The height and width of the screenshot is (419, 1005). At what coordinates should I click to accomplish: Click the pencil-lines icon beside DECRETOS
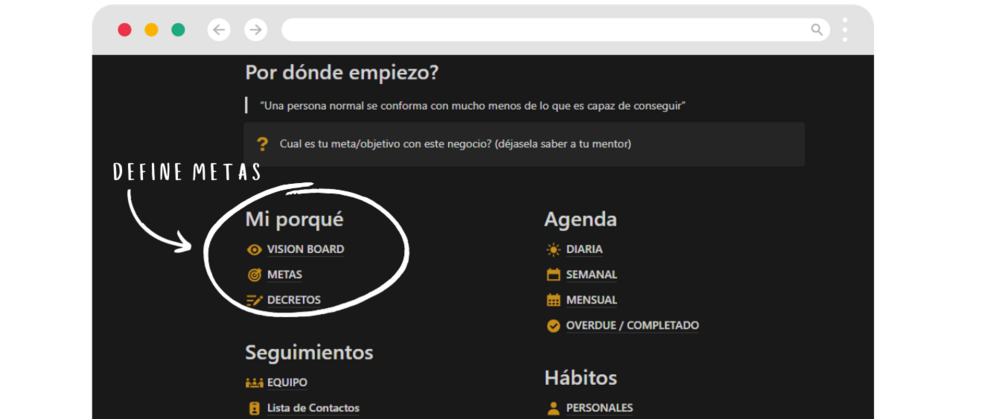tap(254, 300)
